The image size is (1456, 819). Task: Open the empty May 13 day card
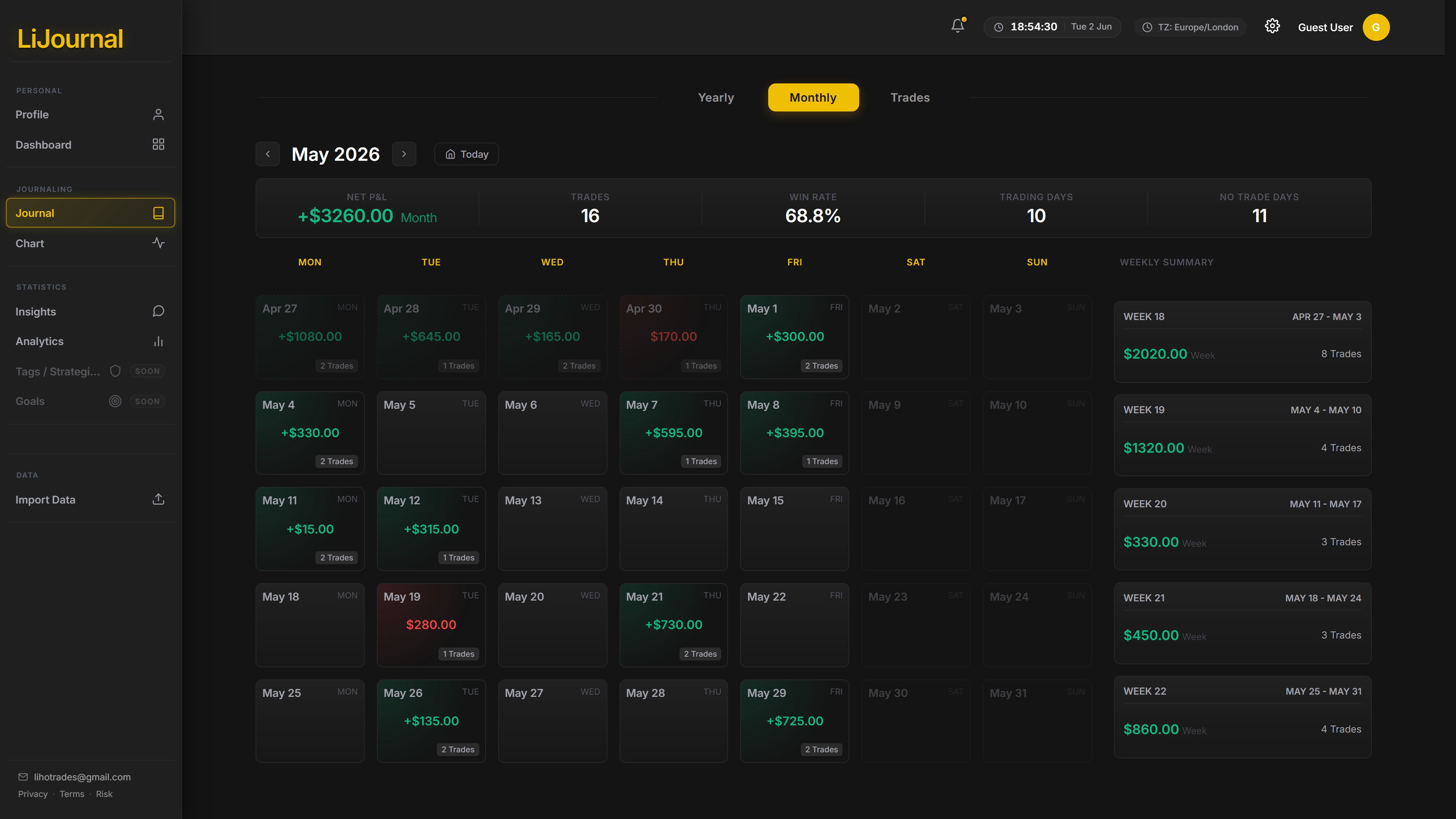[552, 529]
